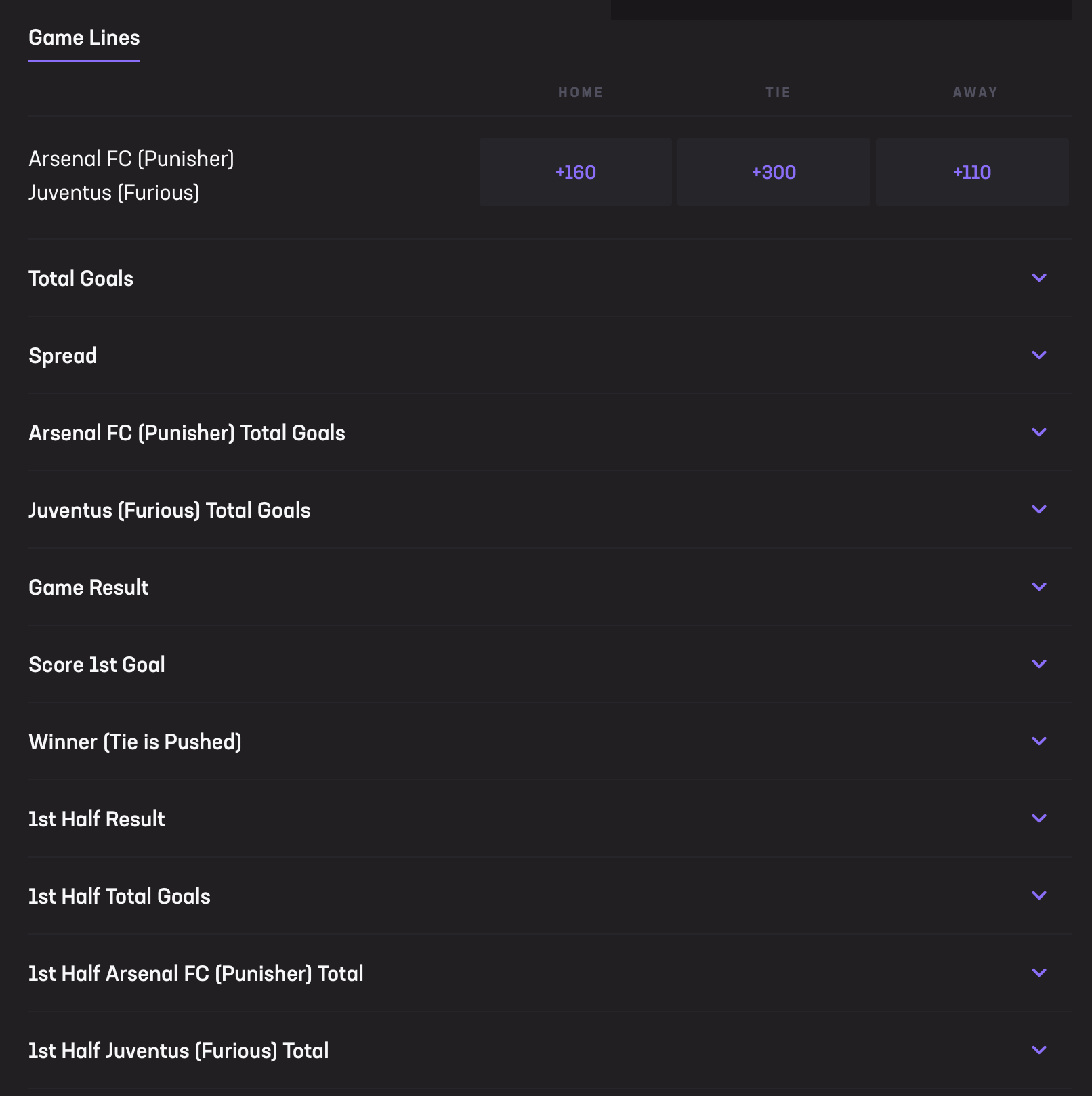Expand Juventus (Furious) Total Goals chevron
Viewport: 1092px width, 1096px height.
[1039, 509]
